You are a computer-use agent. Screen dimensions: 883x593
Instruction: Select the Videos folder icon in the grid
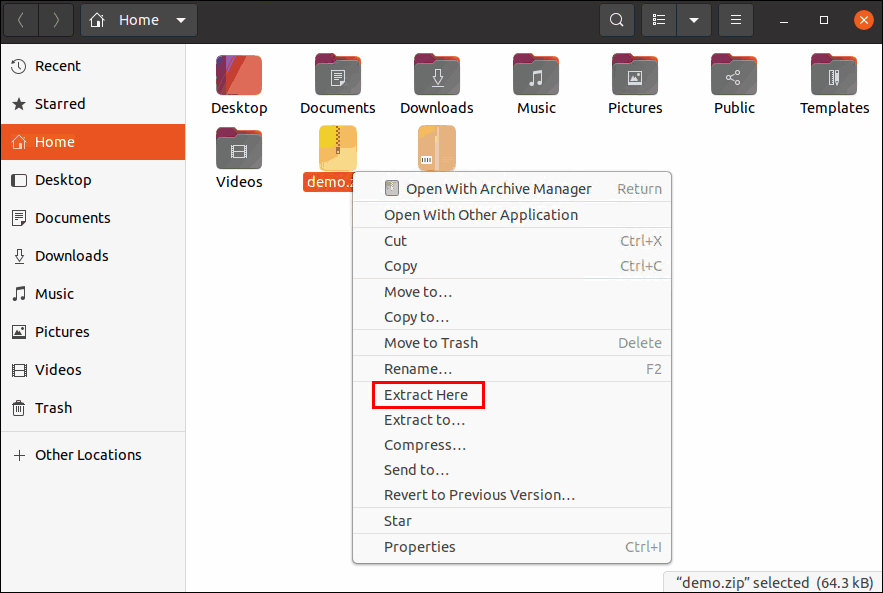pyautogui.click(x=239, y=149)
